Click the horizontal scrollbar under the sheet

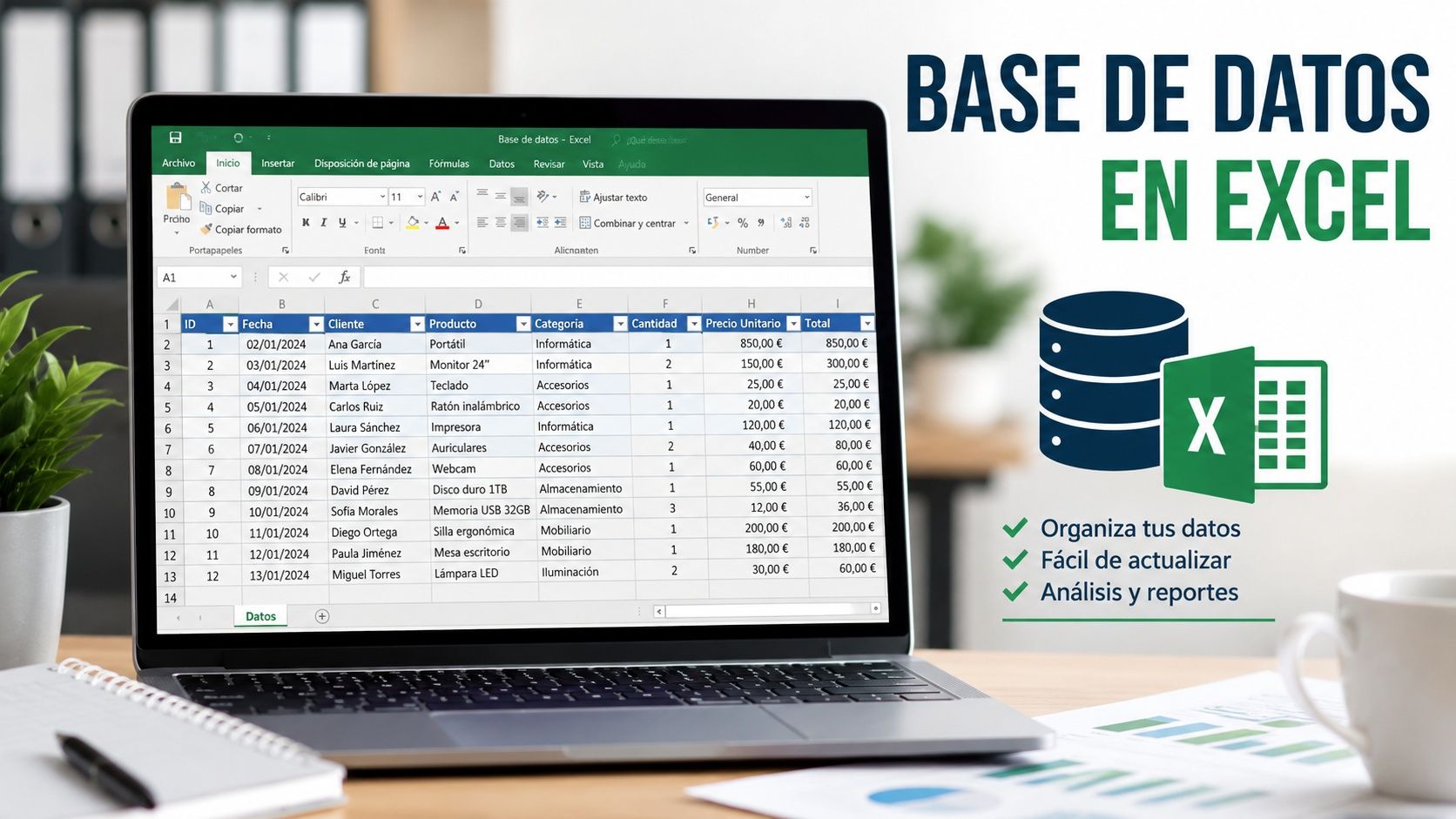click(x=768, y=610)
